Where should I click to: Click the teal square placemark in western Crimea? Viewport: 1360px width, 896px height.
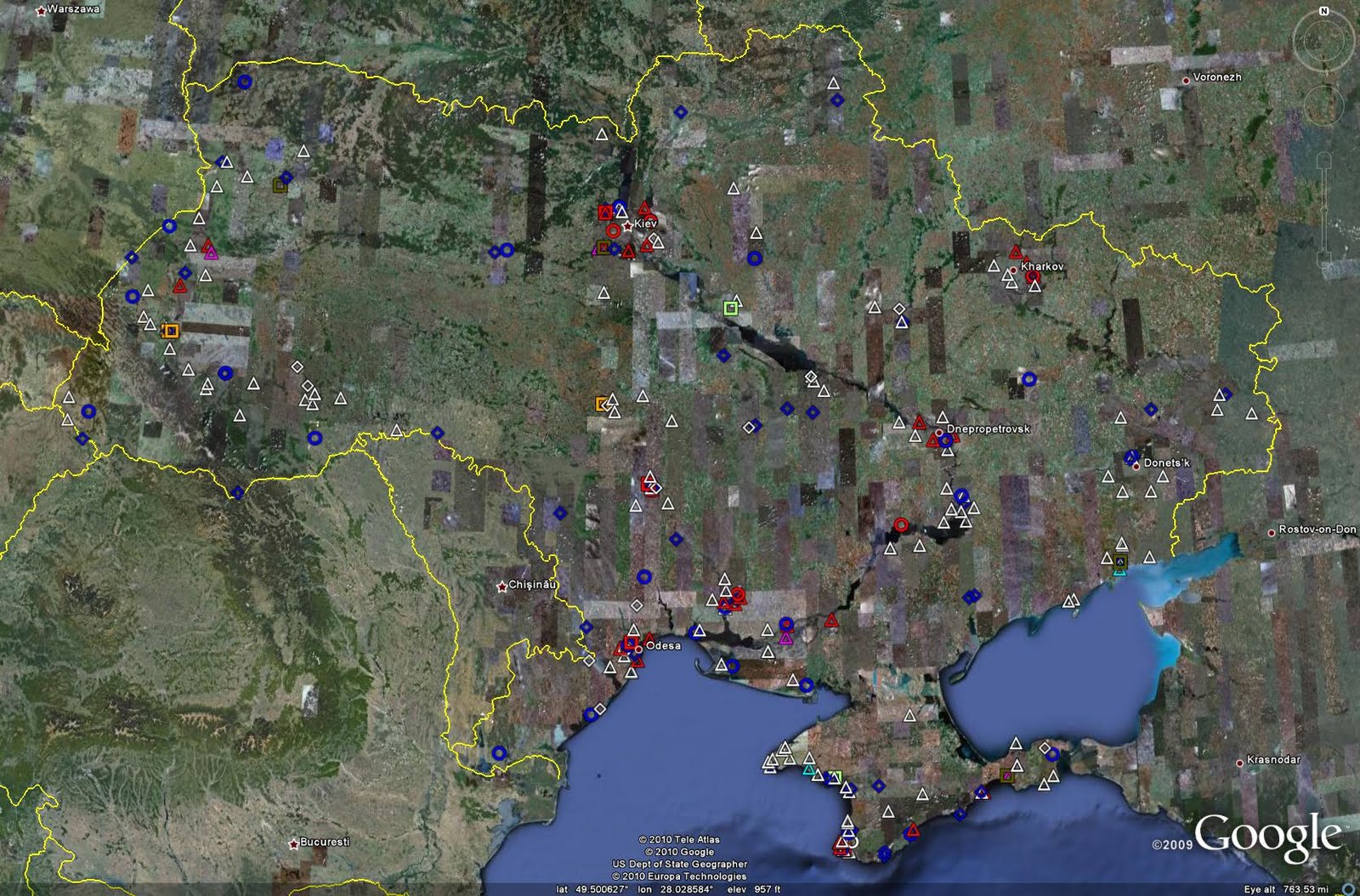tap(808, 770)
